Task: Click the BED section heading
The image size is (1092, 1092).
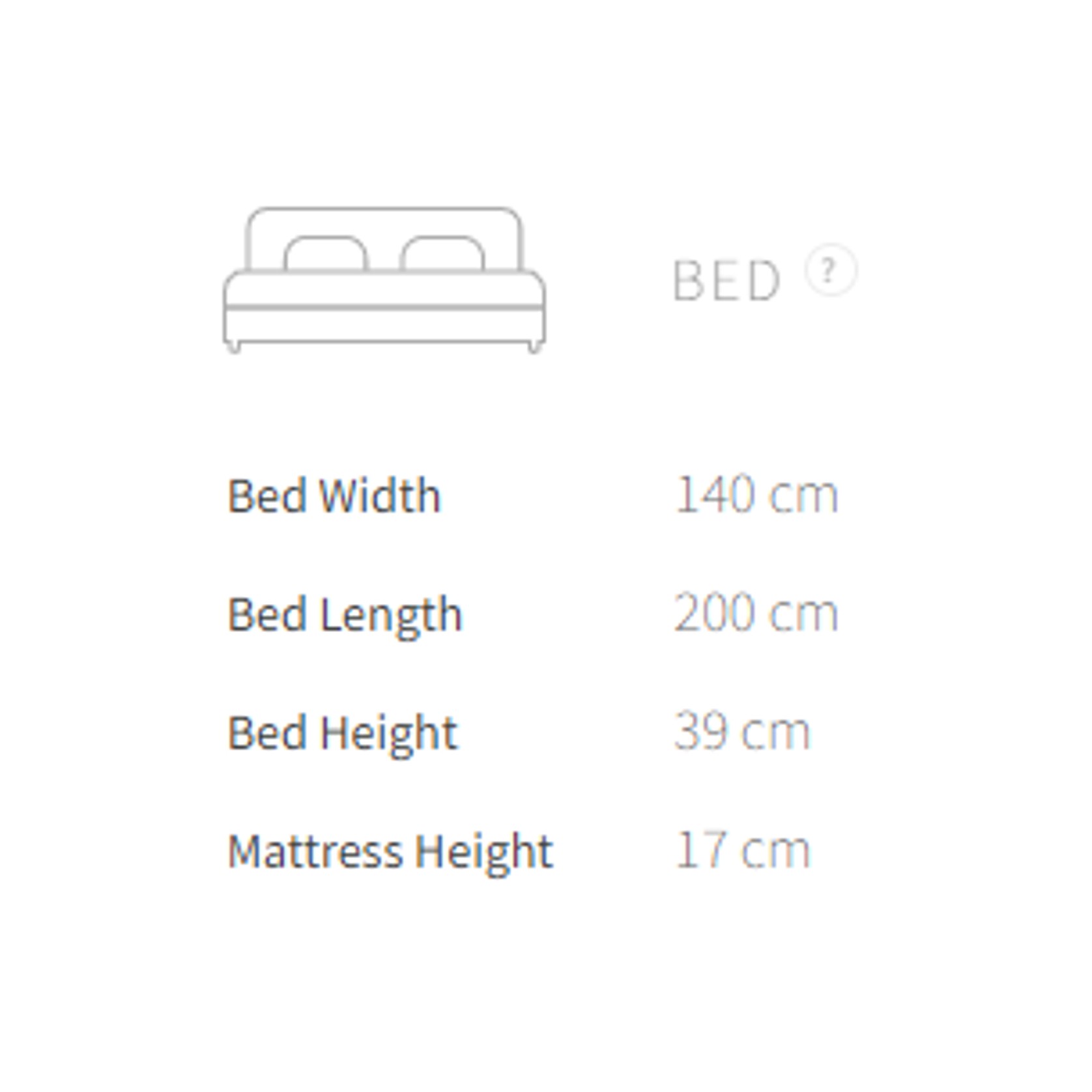Action: click(726, 281)
